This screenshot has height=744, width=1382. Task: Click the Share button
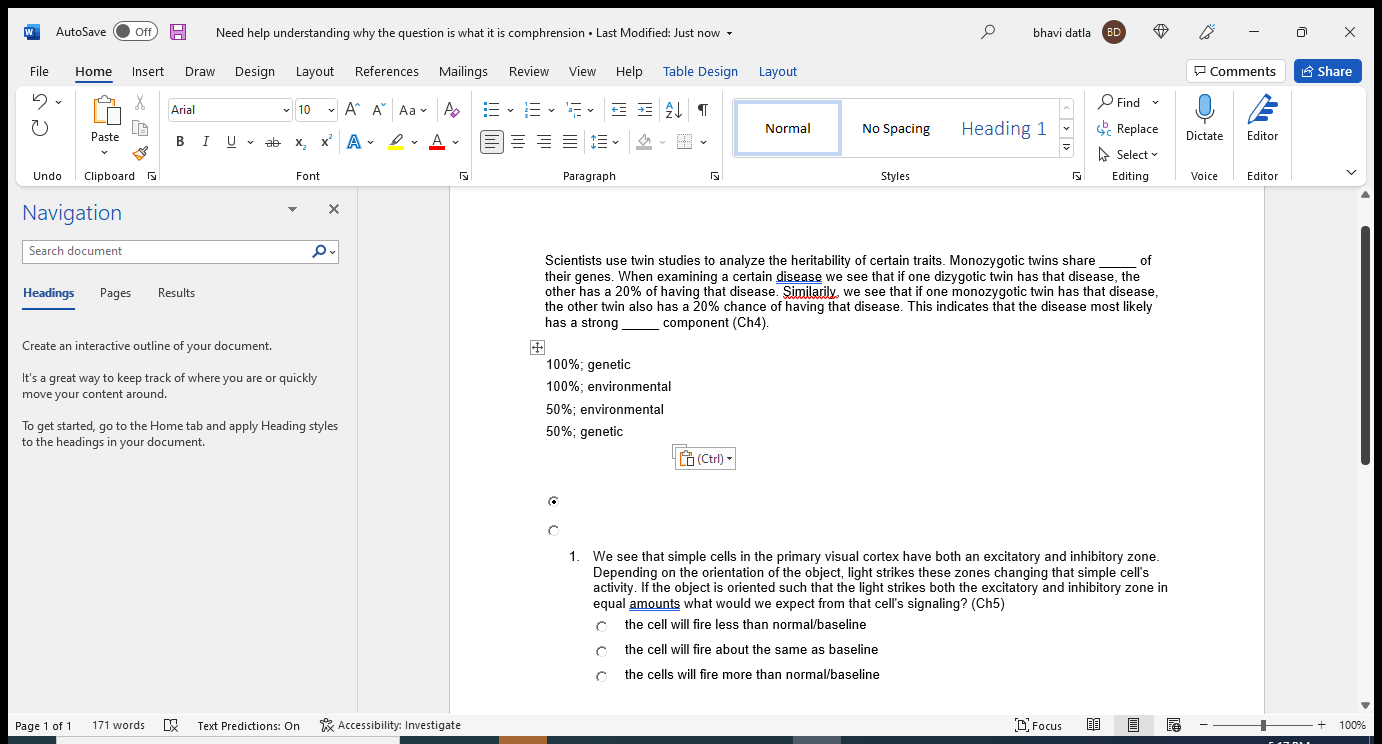tap(1327, 70)
